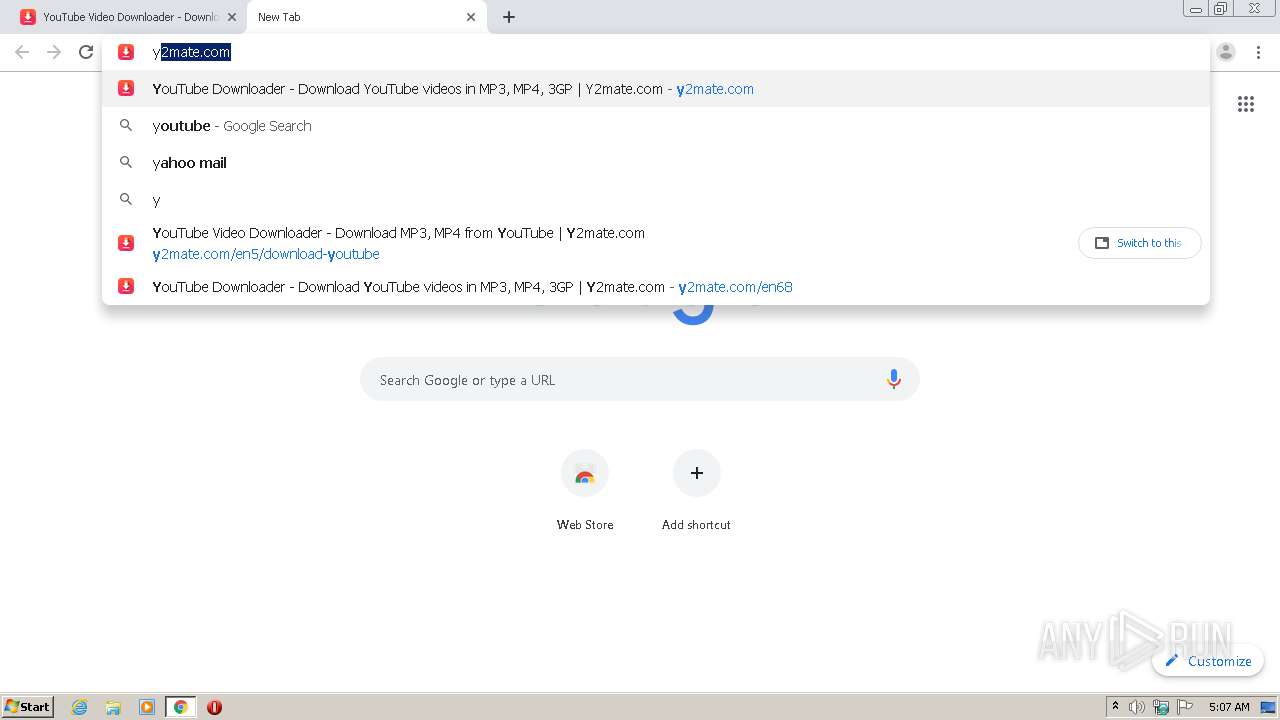Open the Chrome profile avatar
The height and width of the screenshot is (720, 1280).
[1226, 52]
